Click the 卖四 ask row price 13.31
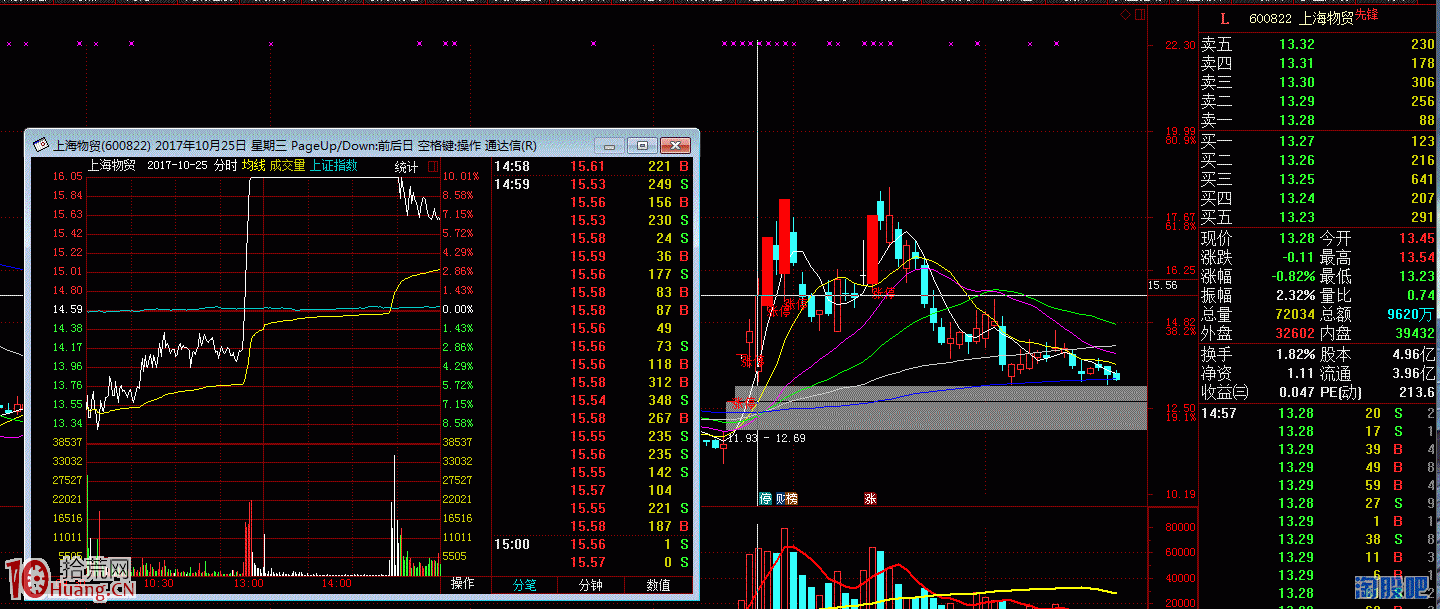 pos(1297,63)
